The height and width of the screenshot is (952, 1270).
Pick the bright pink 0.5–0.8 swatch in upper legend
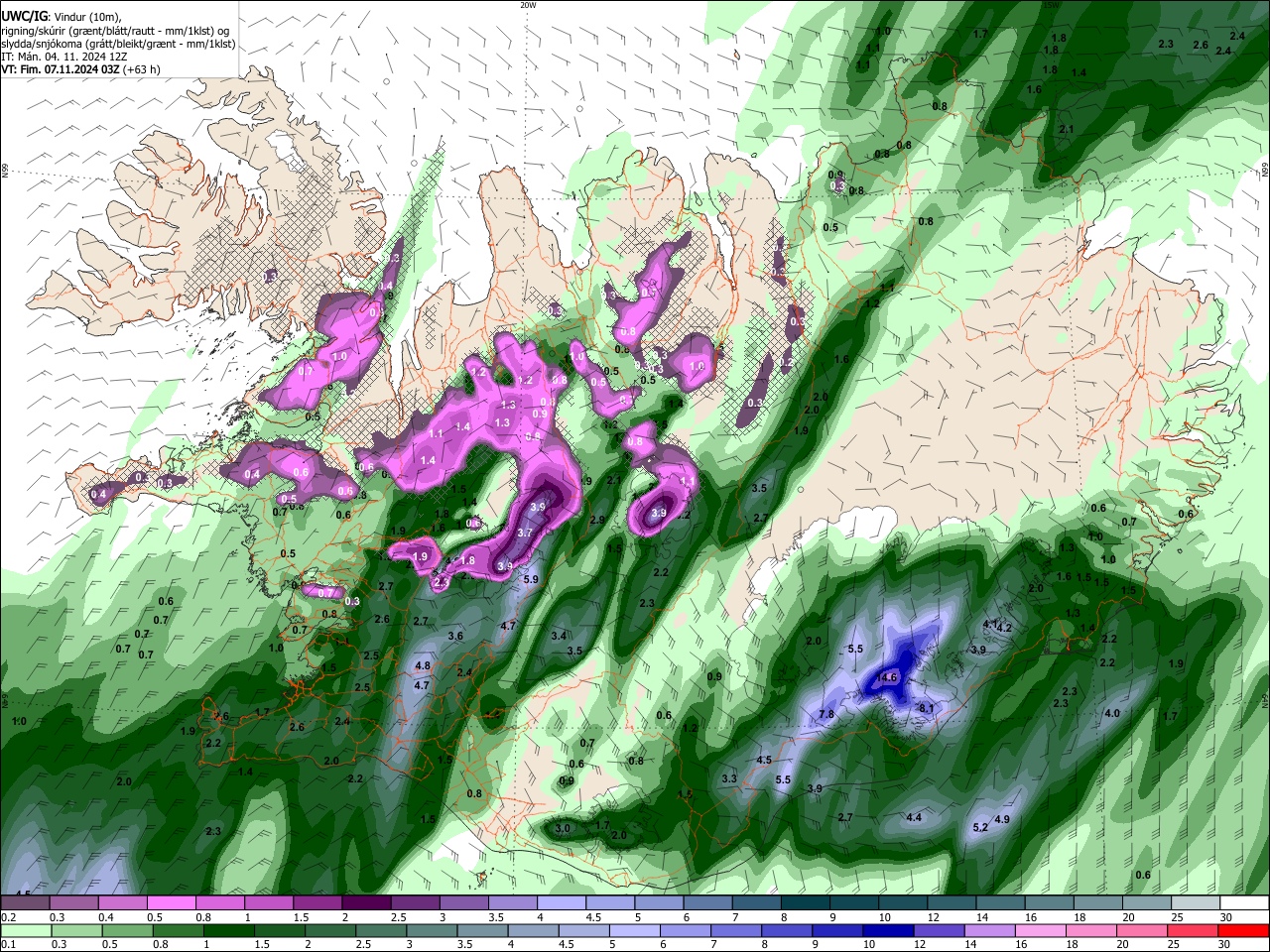172,902
